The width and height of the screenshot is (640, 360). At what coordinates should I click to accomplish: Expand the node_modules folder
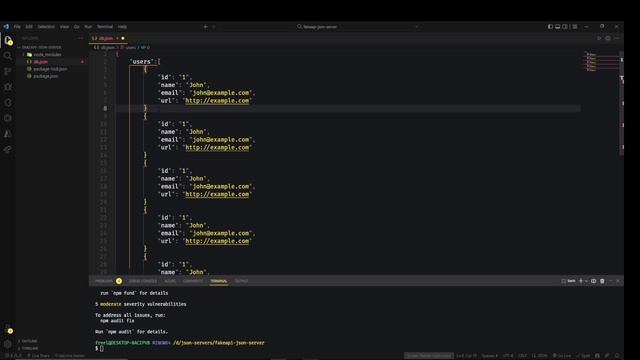tap(47, 54)
